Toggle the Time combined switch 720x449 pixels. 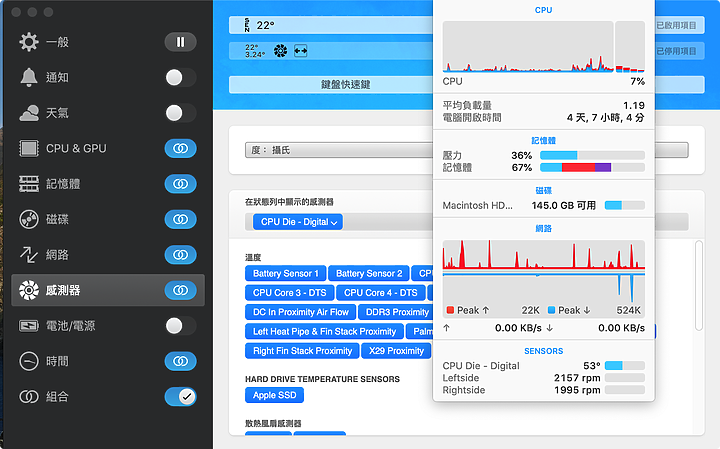(180, 361)
